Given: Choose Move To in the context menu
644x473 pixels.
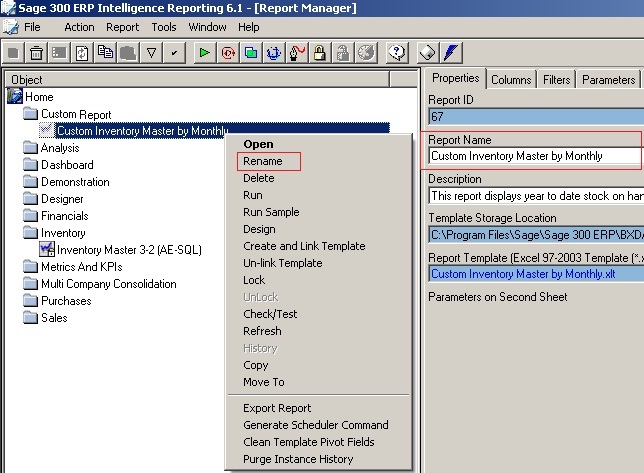Looking at the screenshot, I should [x=264, y=382].
